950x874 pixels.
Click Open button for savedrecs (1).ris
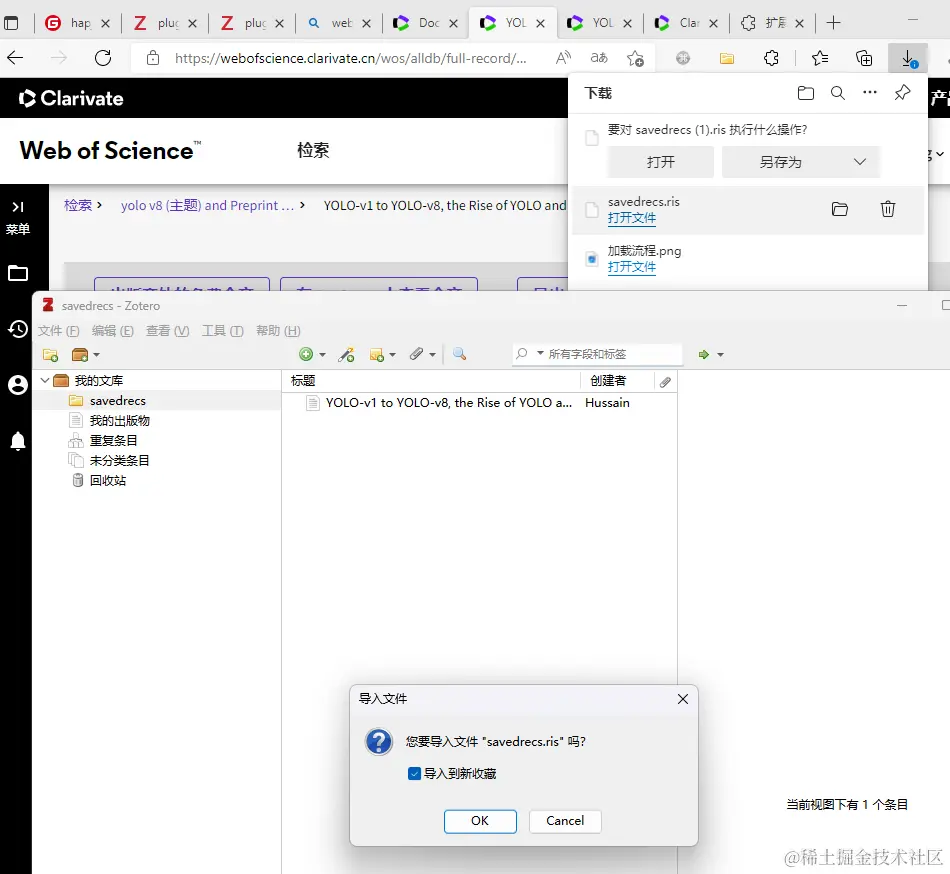click(660, 162)
